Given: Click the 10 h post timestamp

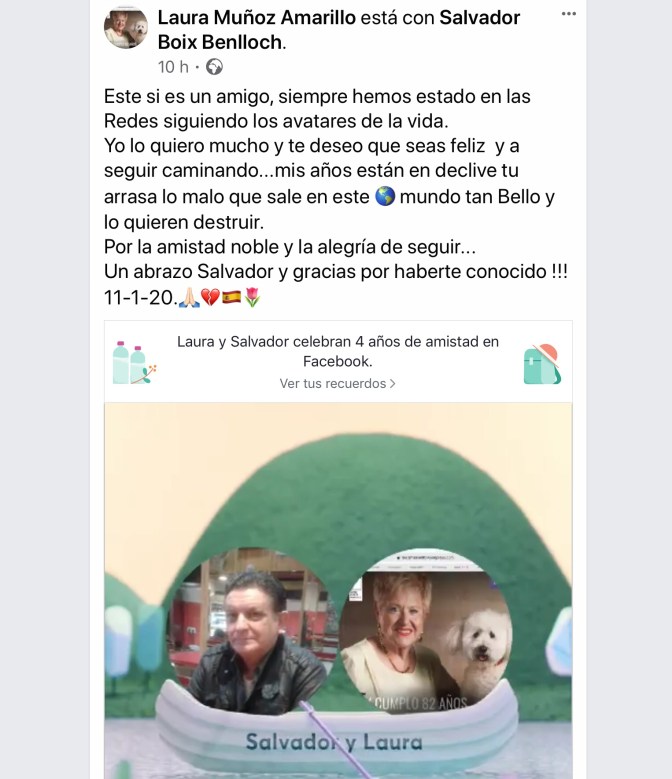Looking at the screenshot, I should coord(173,67).
